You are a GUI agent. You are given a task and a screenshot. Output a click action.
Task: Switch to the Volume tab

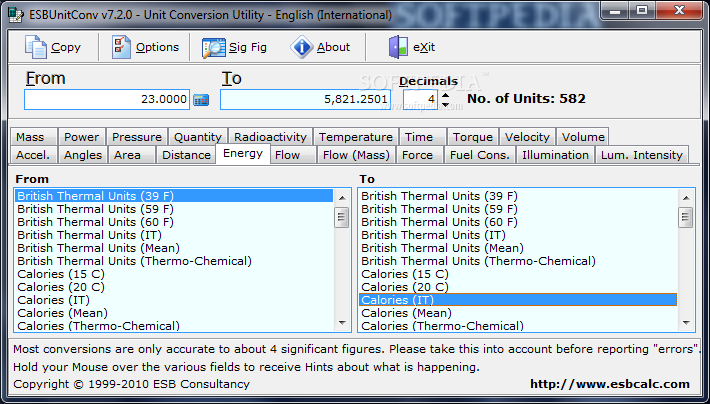(583, 137)
